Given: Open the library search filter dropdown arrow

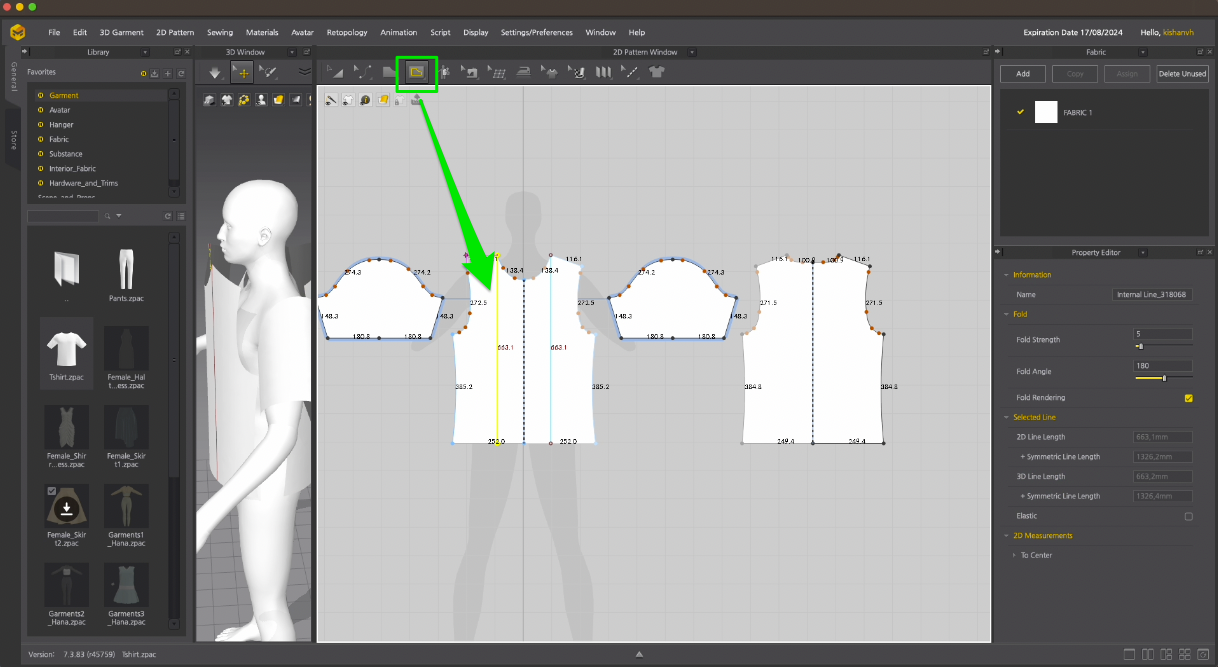Looking at the screenshot, I should pos(119,216).
